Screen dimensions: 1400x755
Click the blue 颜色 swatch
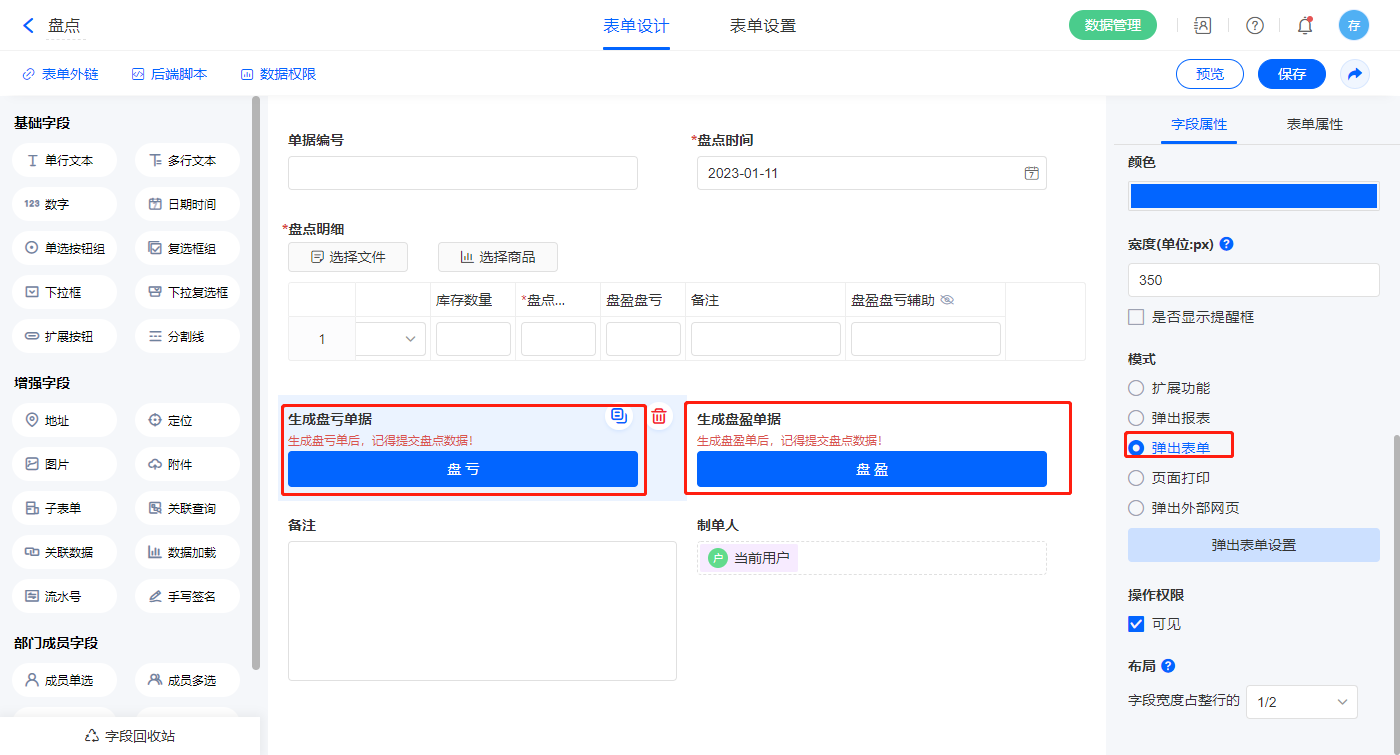(x=1253, y=196)
